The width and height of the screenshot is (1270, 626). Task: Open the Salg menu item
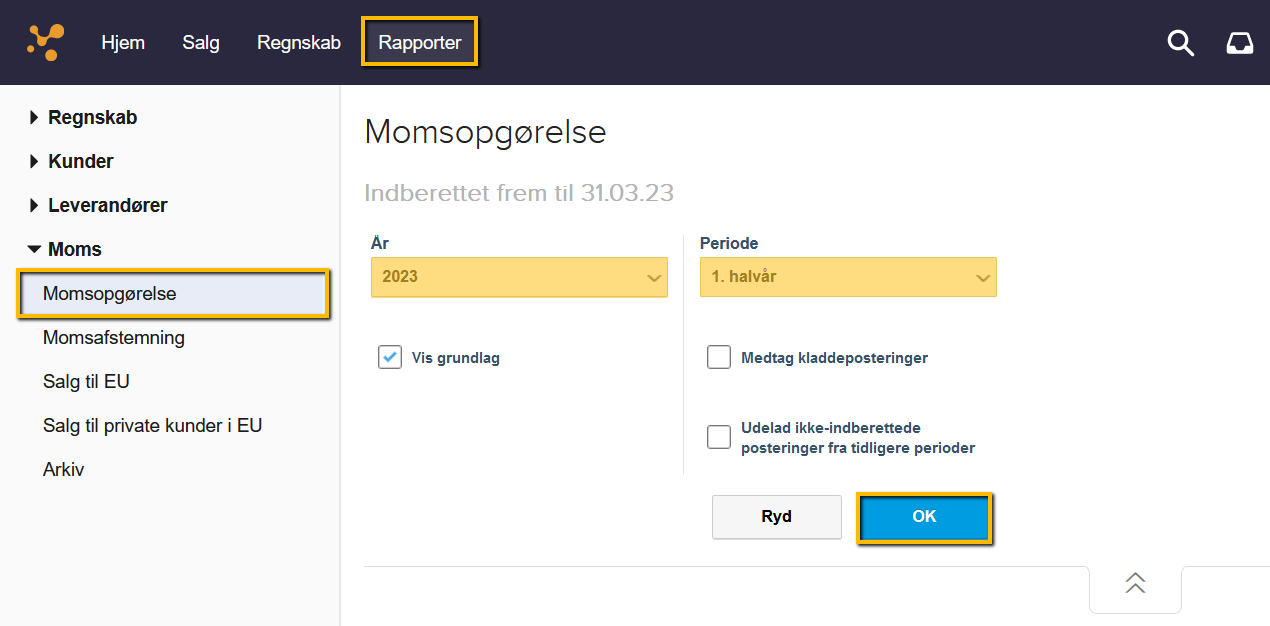(200, 42)
